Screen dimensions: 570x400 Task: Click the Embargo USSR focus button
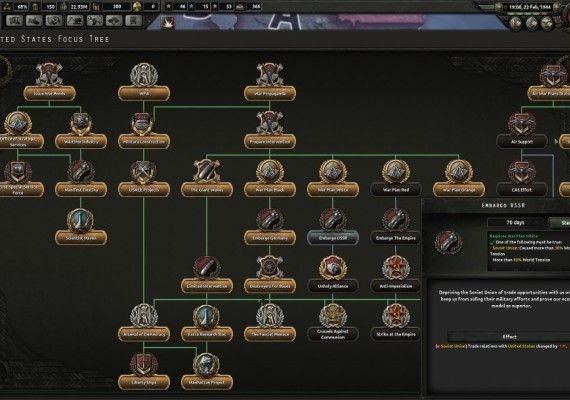click(333, 238)
